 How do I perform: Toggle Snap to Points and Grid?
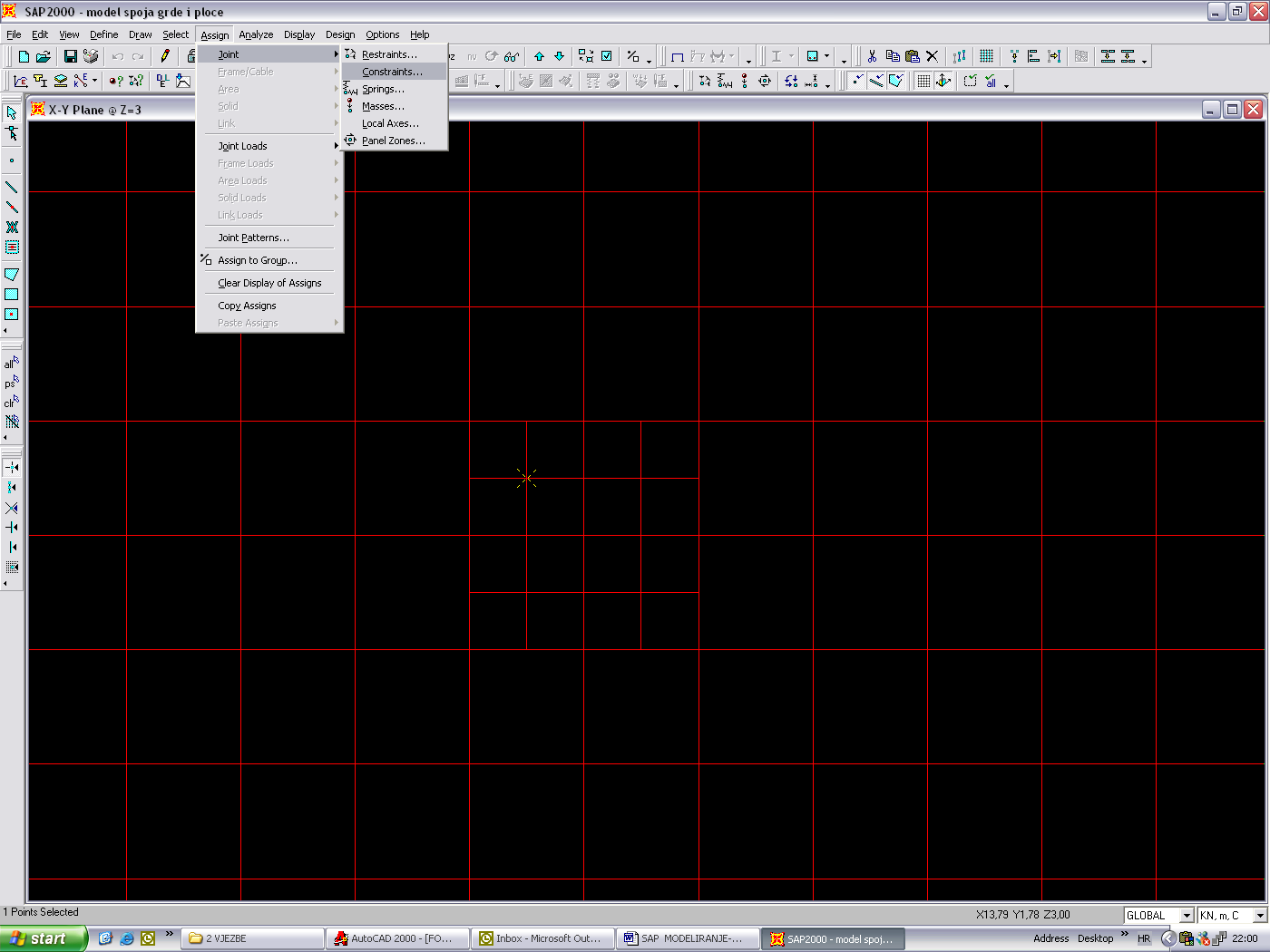(12, 467)
